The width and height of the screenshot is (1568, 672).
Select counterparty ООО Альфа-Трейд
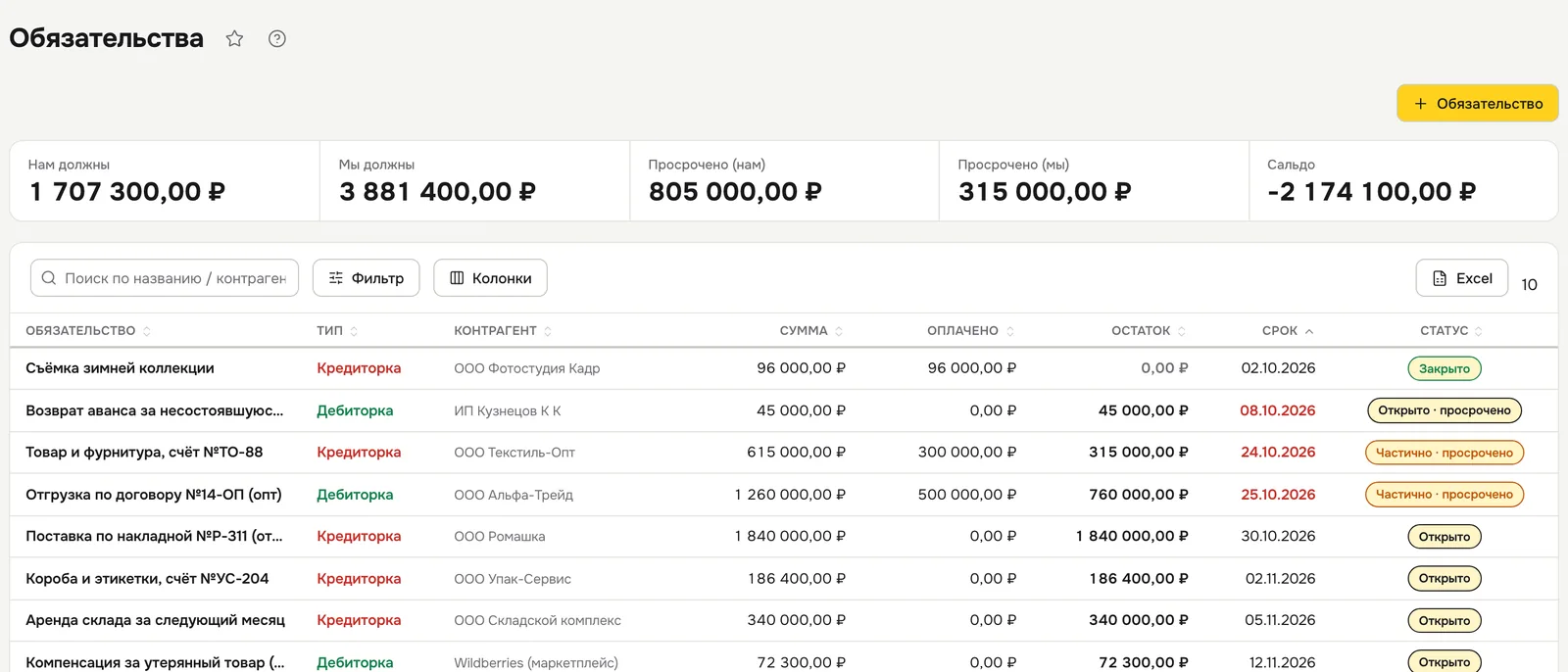(x=514, y=495)
